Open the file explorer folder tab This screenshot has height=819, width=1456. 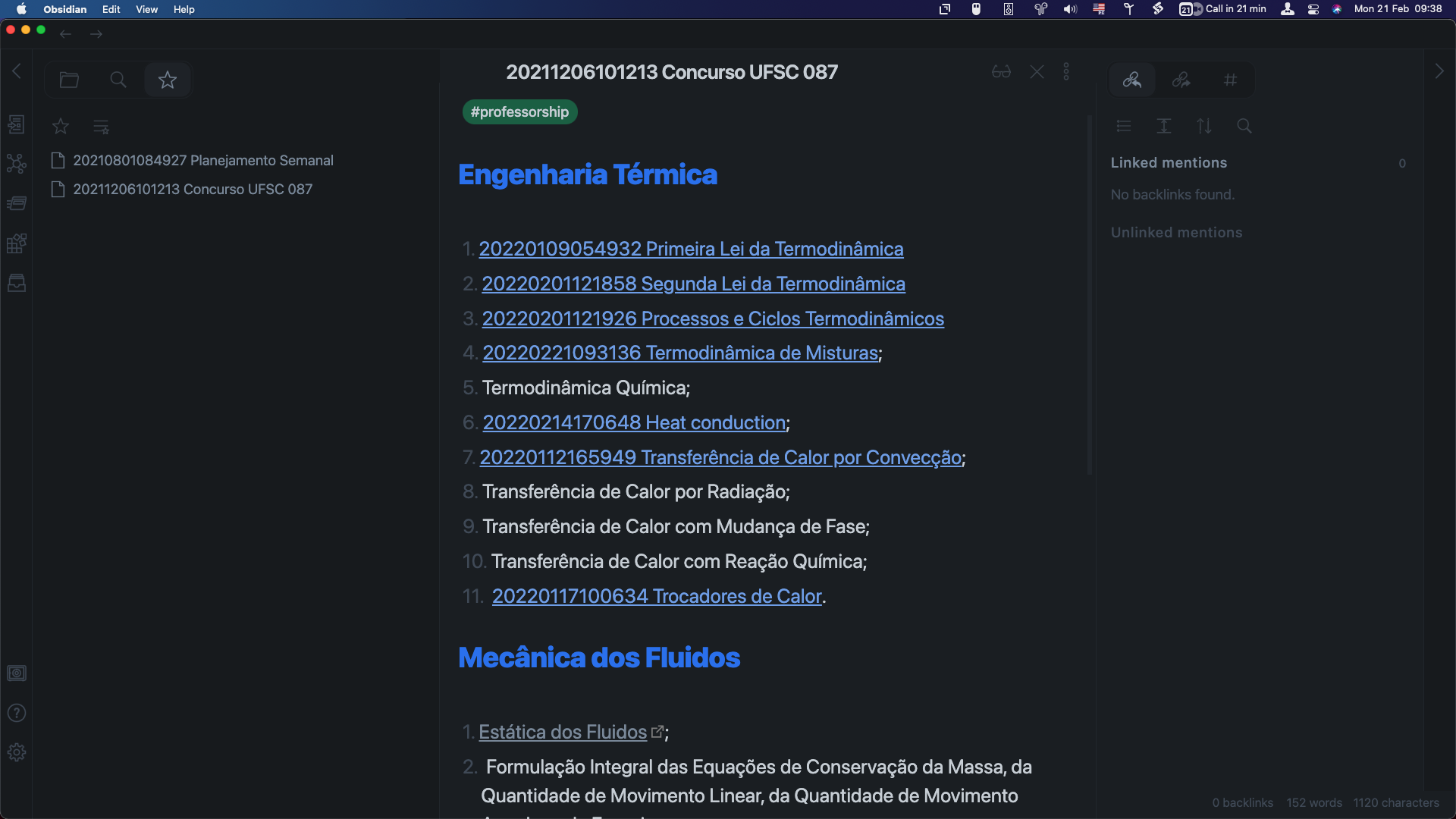pyautogui.click(x=69, y=80)
